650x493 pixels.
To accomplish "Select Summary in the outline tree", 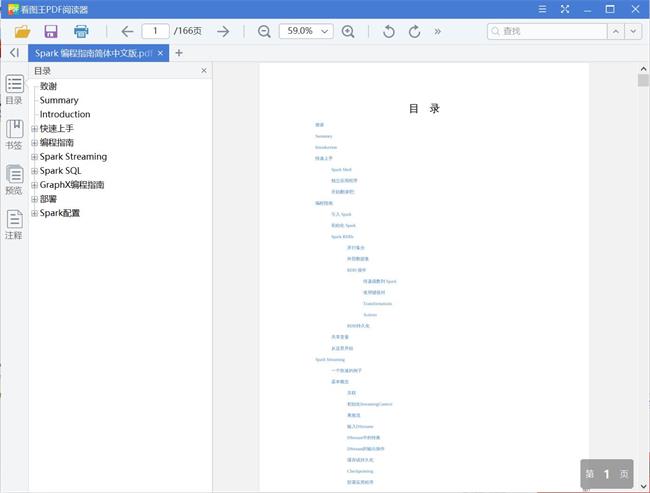I will (59, 100).
